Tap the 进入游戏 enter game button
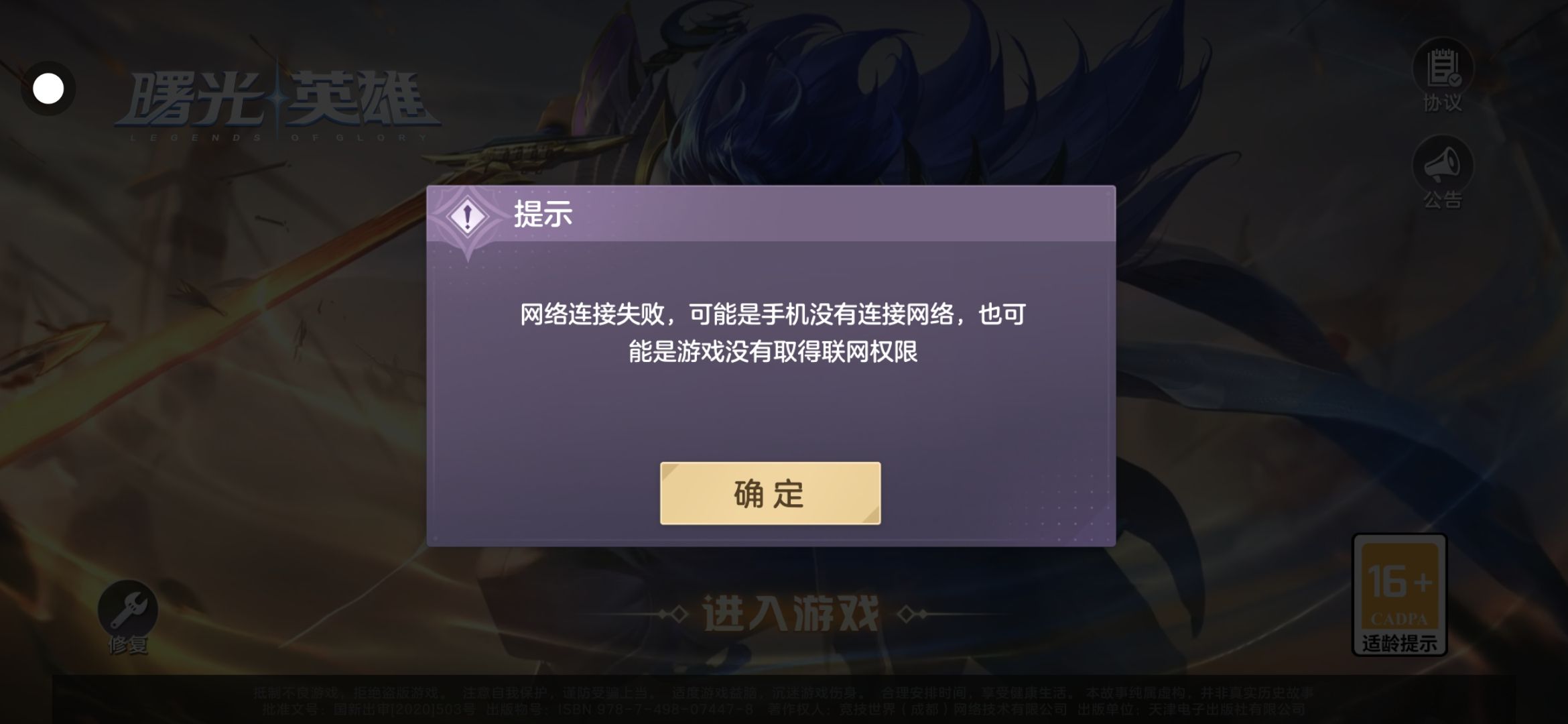1568x724 pixels. 791,613
